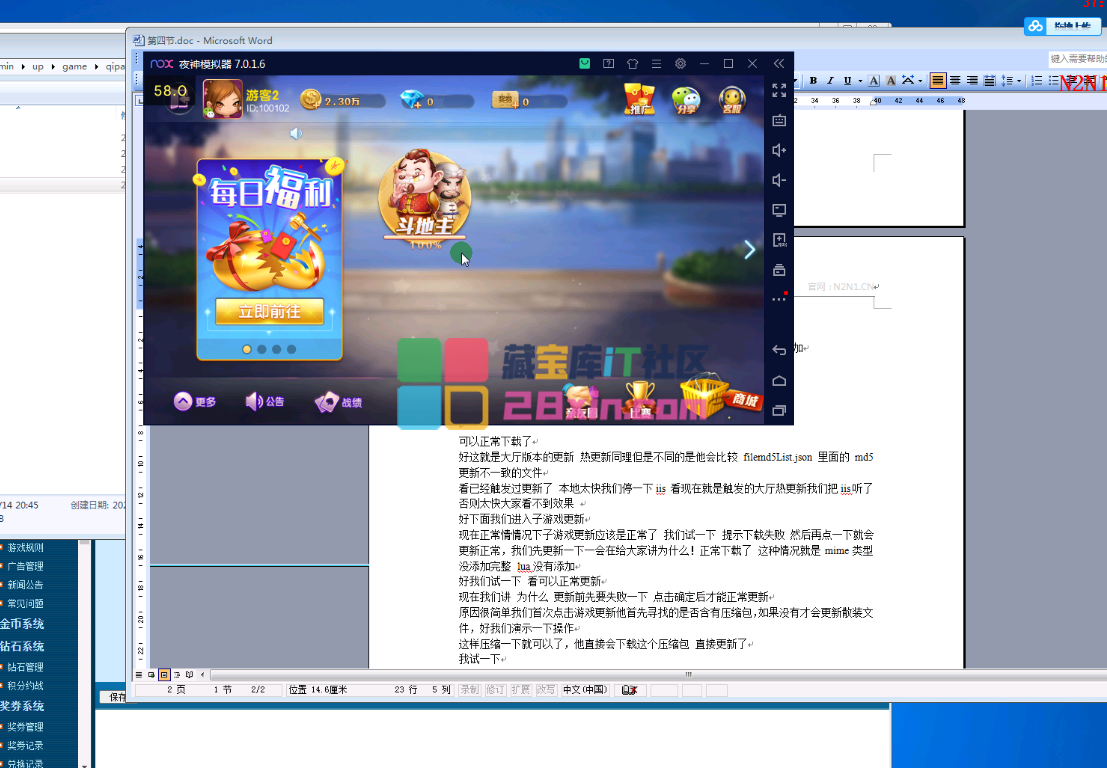Open the 客服 customer service icon

(732, 99)
